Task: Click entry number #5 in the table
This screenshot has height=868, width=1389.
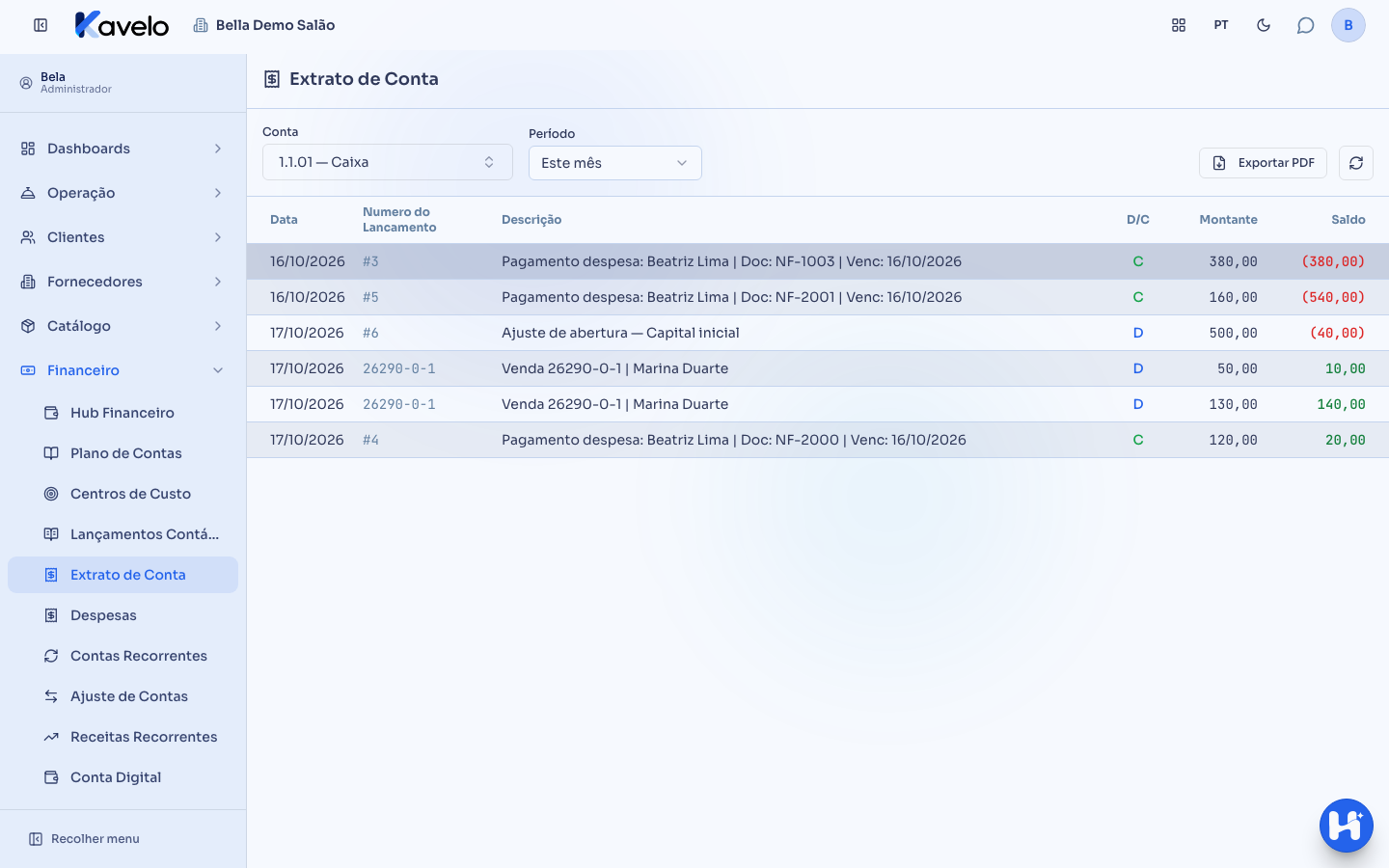Action: (370, 297)
